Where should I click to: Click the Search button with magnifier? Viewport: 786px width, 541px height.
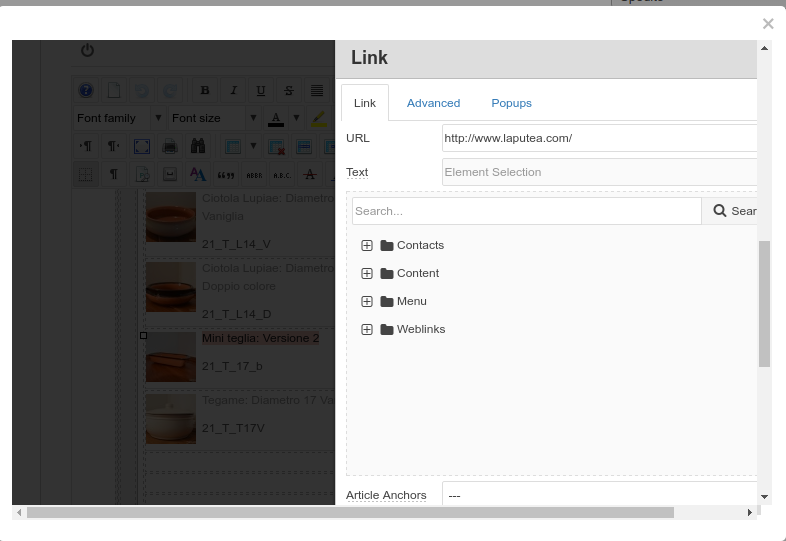click(734, 211)
